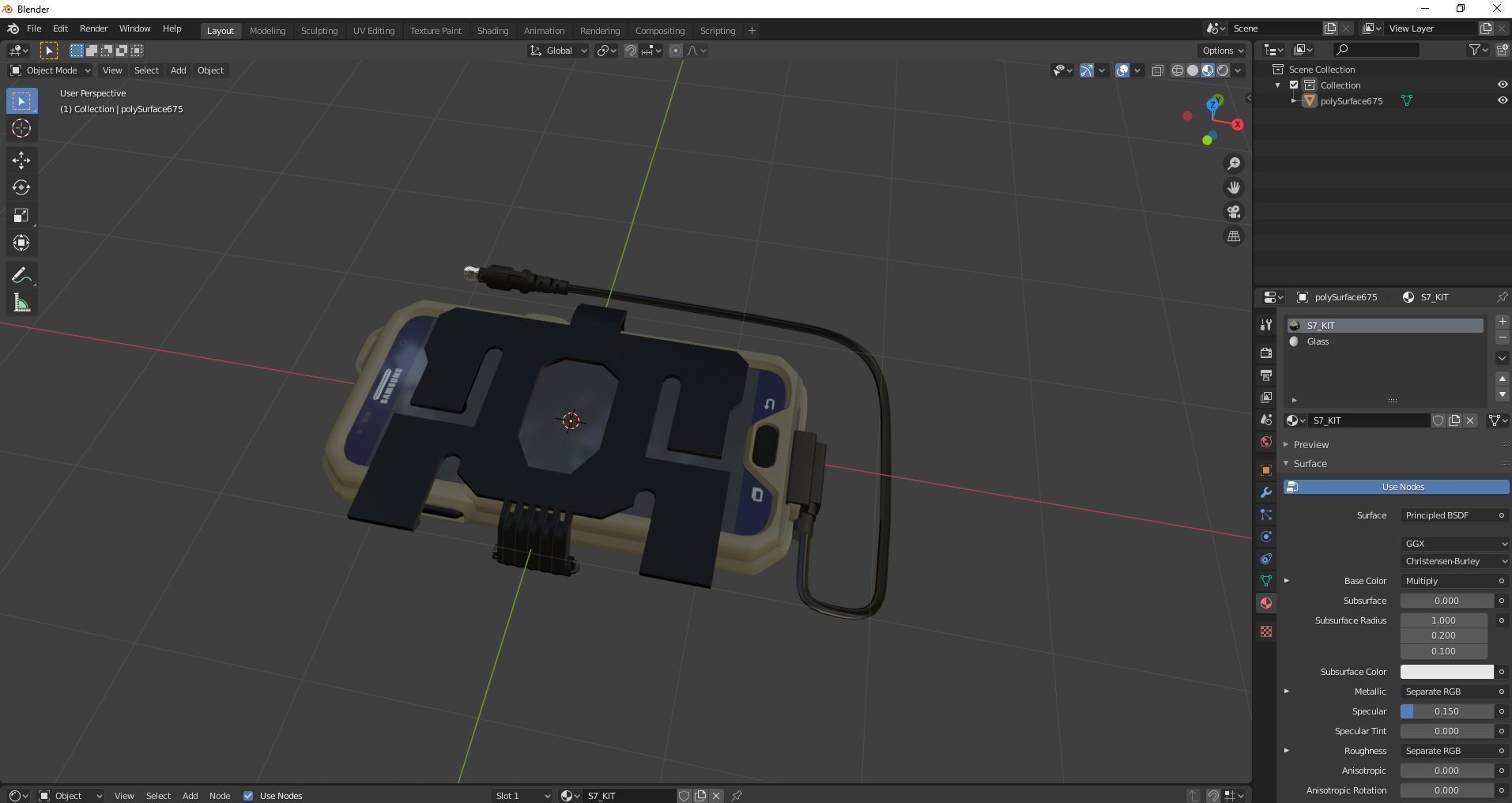
Task: Open the viewport Options dropdown
Action: coord(1222,51)
